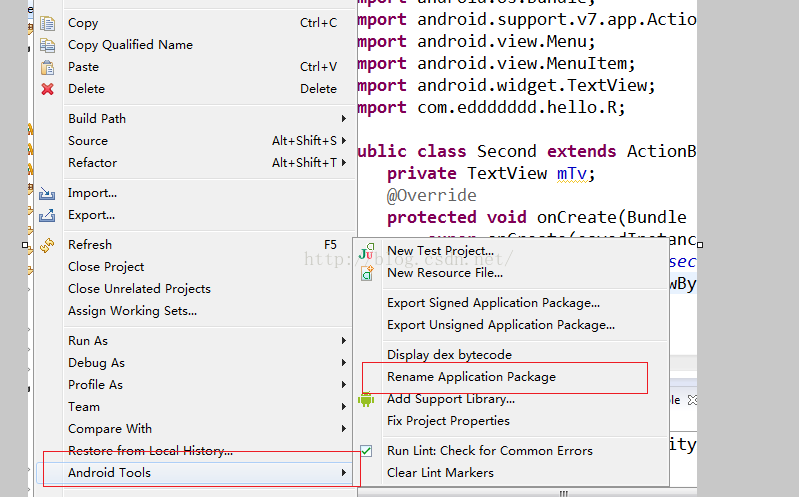Screen dimensions: 799x497
Task: Expand the Team submenu arrow
Action: pos(344,407)
